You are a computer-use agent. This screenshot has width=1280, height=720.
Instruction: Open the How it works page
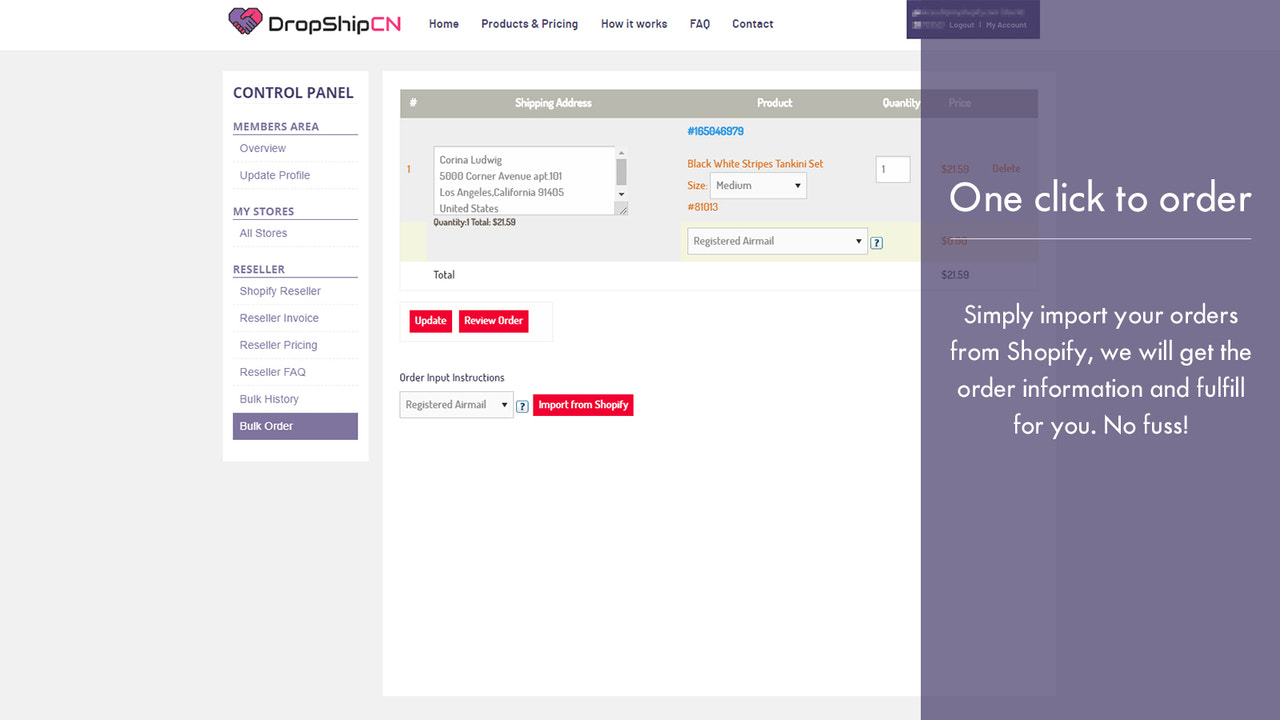634,23
